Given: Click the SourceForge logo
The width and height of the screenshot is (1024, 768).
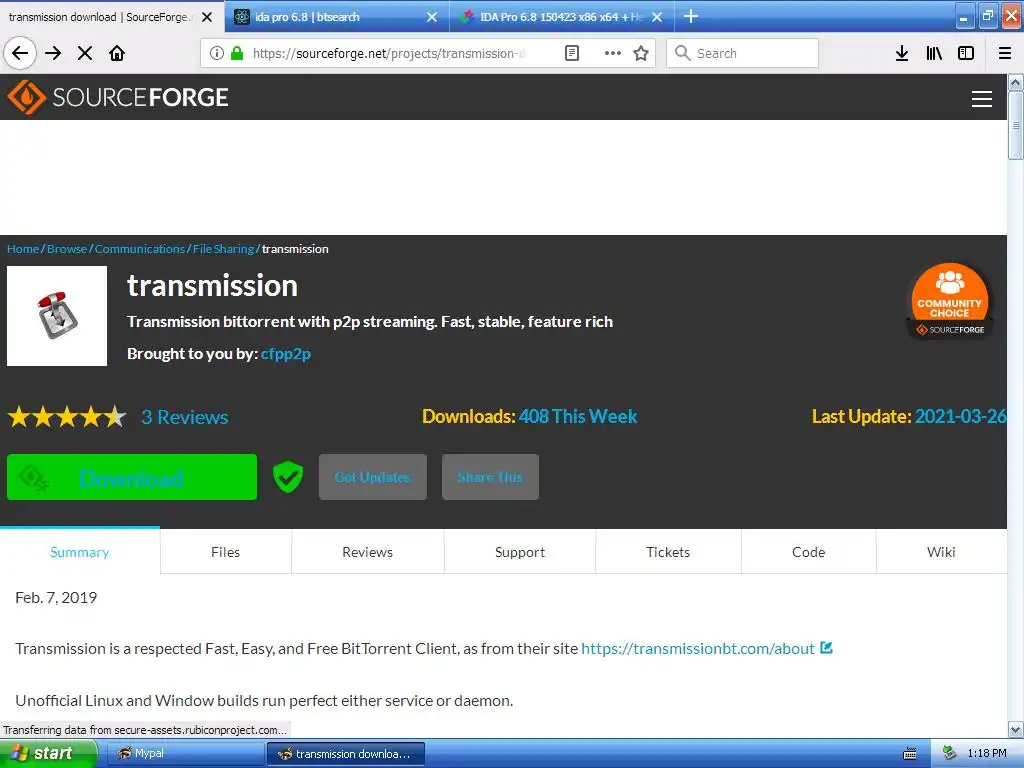Looking at the screenshot, I should coord(118,97).
